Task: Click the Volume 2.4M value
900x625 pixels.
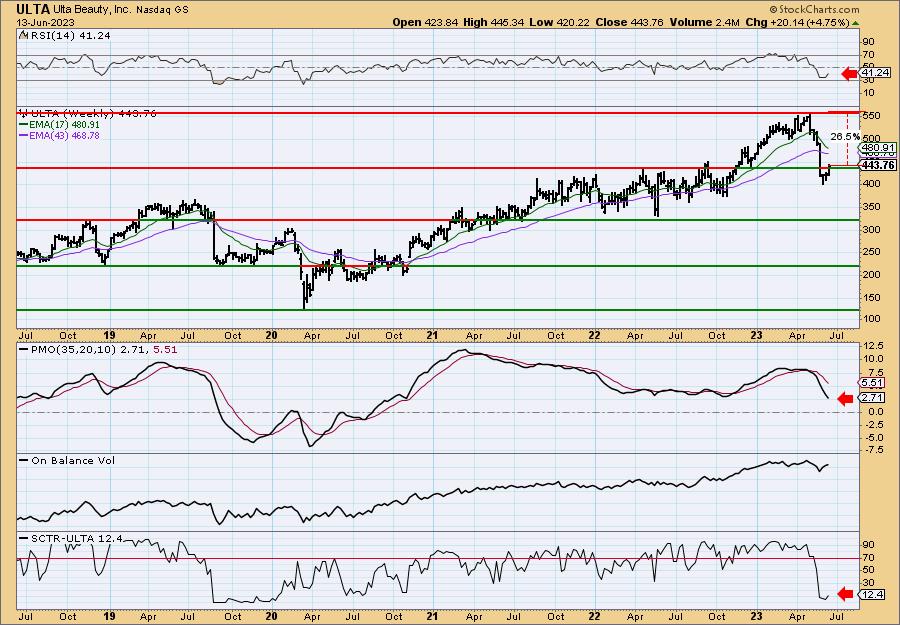Action: [704, 22]
